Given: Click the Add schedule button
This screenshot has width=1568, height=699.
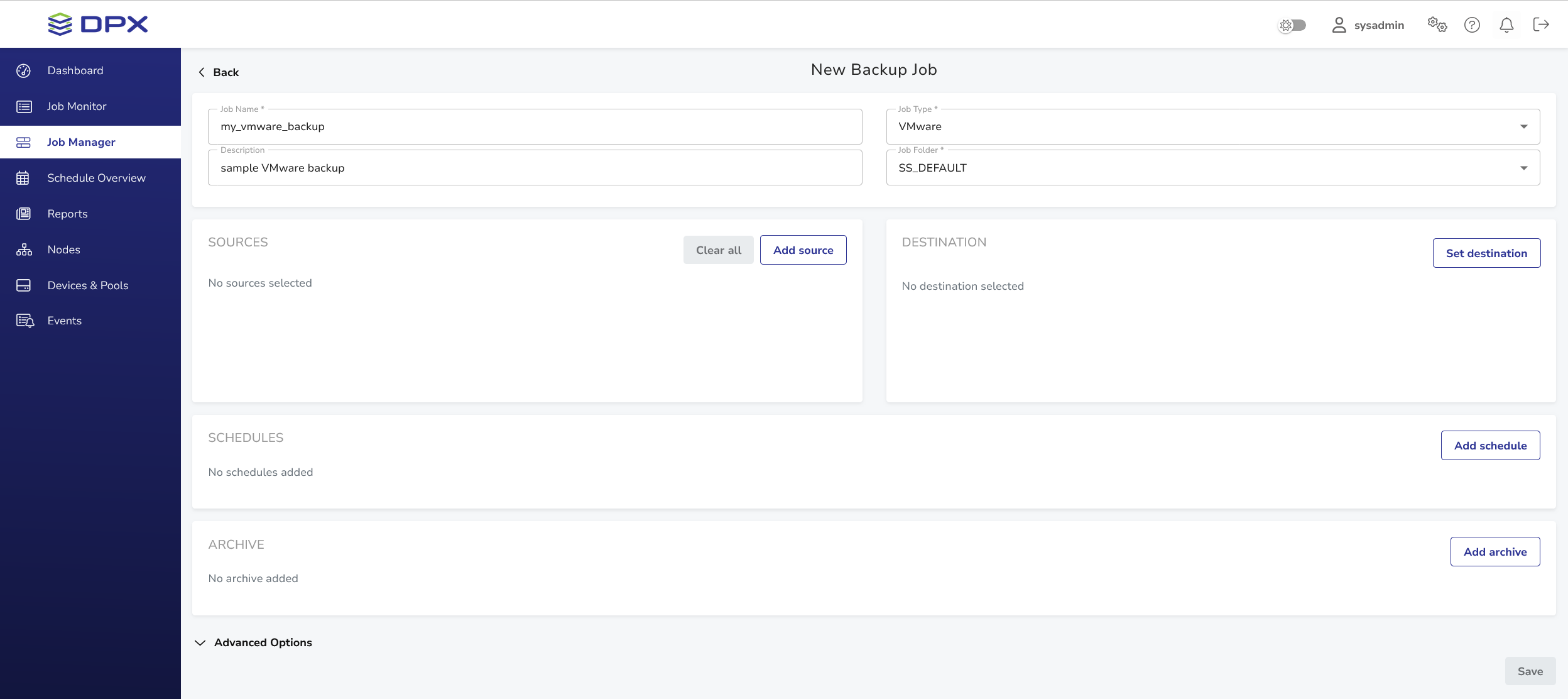Looking at the screenshot, I should (1490, 446).
